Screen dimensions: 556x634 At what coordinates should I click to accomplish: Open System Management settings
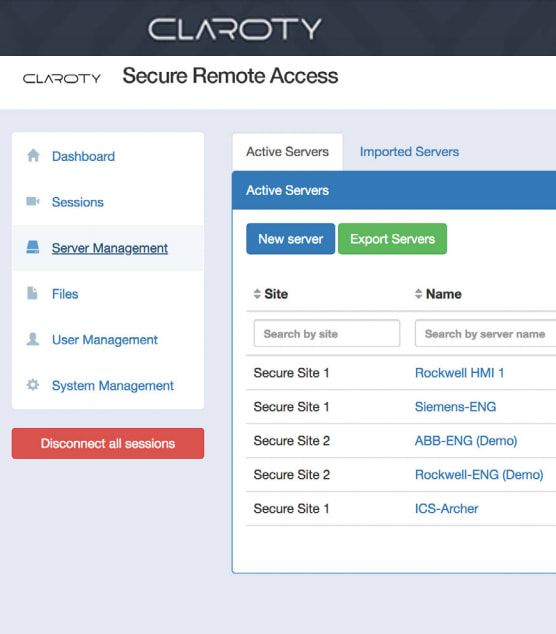[113, 385]
